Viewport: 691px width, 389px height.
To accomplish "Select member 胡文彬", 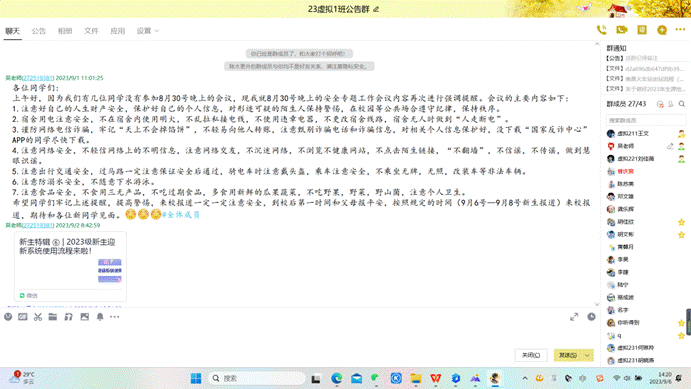I will click(646, 234).
